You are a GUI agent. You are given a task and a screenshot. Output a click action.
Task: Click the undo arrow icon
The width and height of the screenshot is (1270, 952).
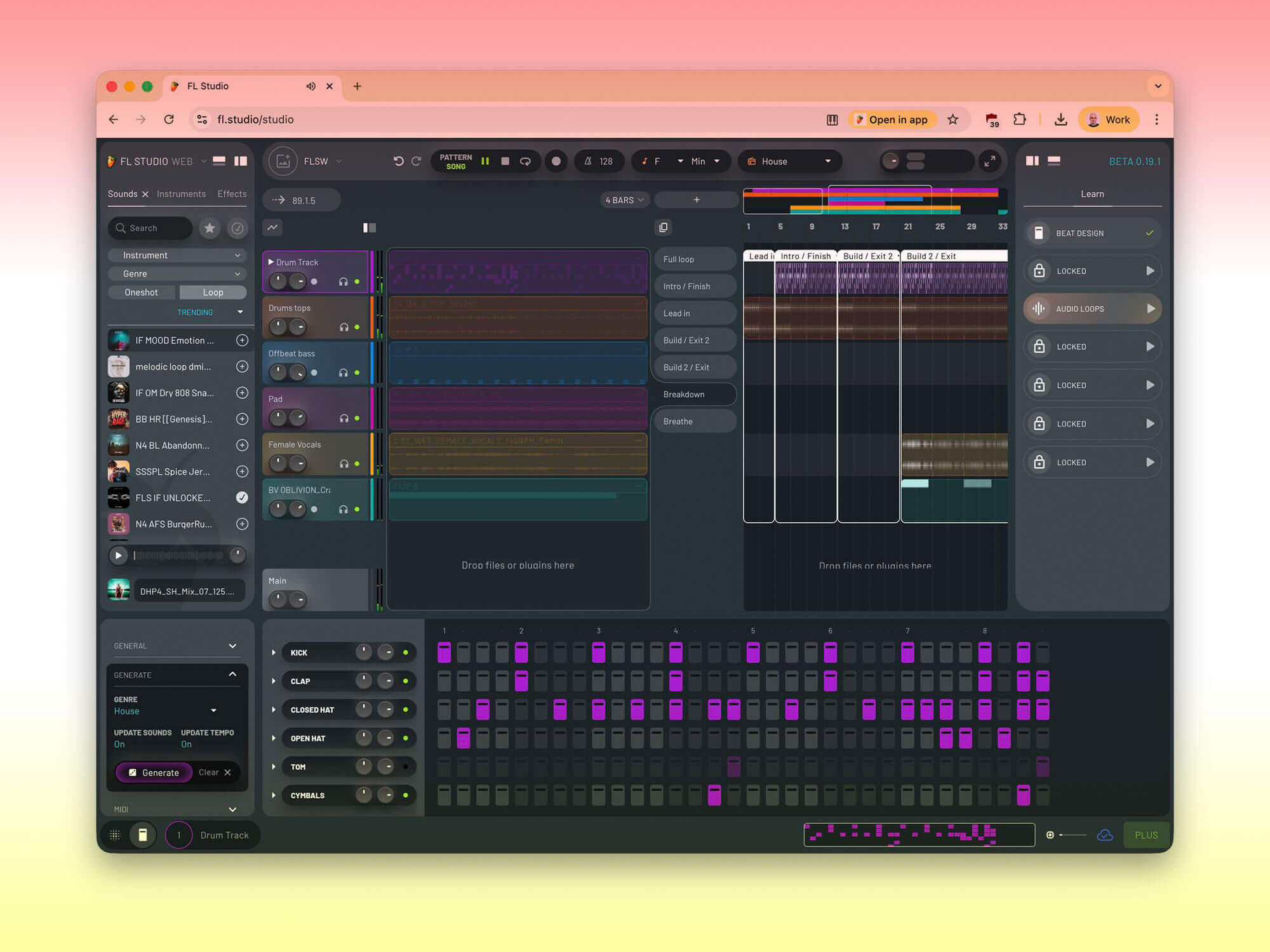coord(399,161)
